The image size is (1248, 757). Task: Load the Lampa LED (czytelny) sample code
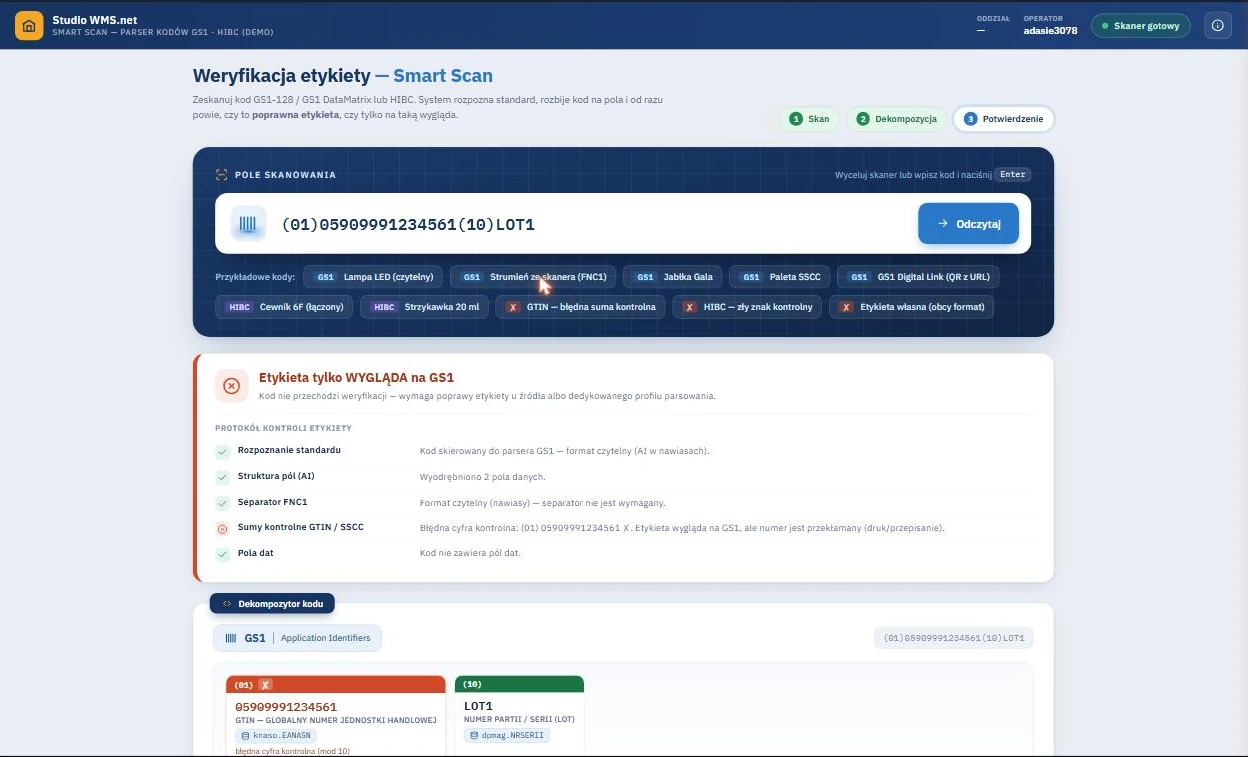click(x=375, y=277)
